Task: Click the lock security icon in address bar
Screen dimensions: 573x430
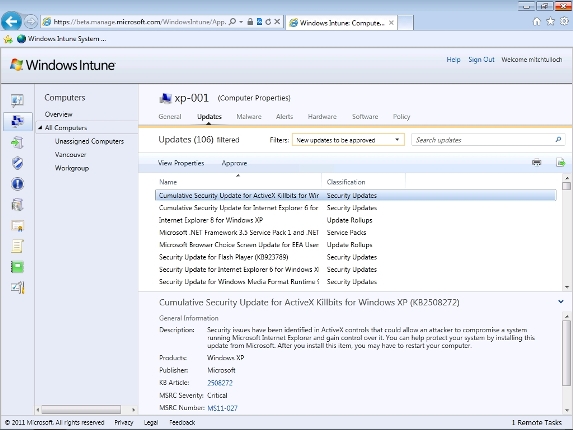Action: [x=250, y=22]
